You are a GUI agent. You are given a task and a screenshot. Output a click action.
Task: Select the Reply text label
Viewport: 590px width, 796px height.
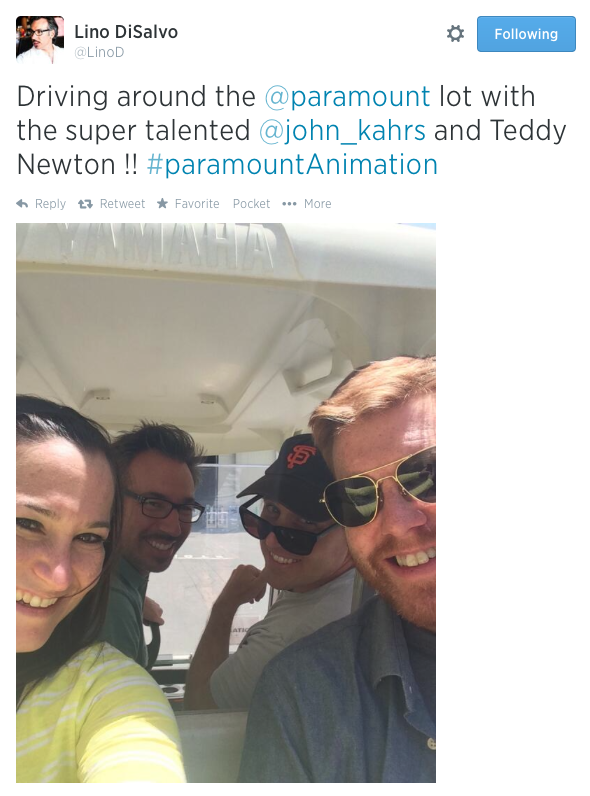point(50,204)
